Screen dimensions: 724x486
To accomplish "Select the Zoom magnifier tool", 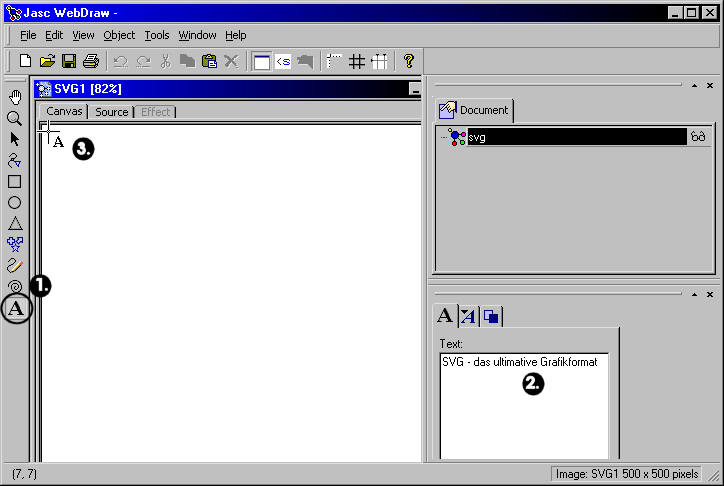I will coord(15,119).
